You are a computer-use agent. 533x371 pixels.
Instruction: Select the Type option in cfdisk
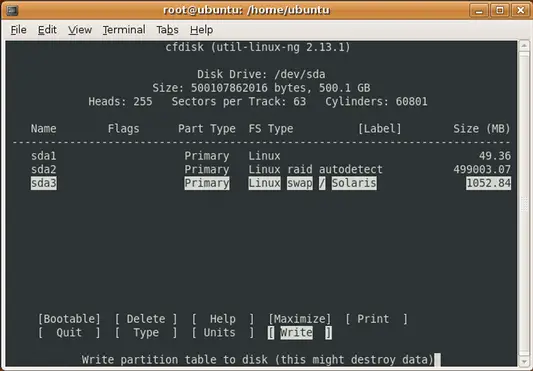(146, 333)
